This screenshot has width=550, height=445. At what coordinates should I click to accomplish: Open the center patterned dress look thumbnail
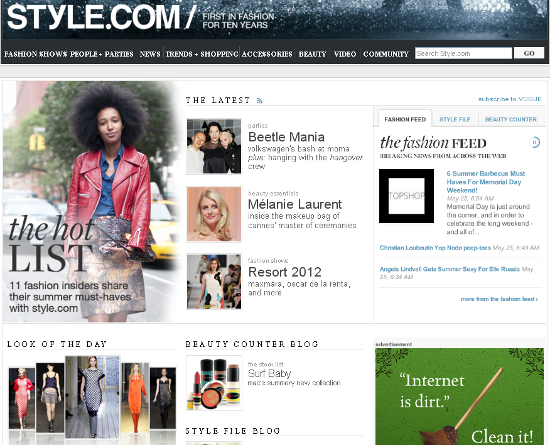[x=92, y=397]
